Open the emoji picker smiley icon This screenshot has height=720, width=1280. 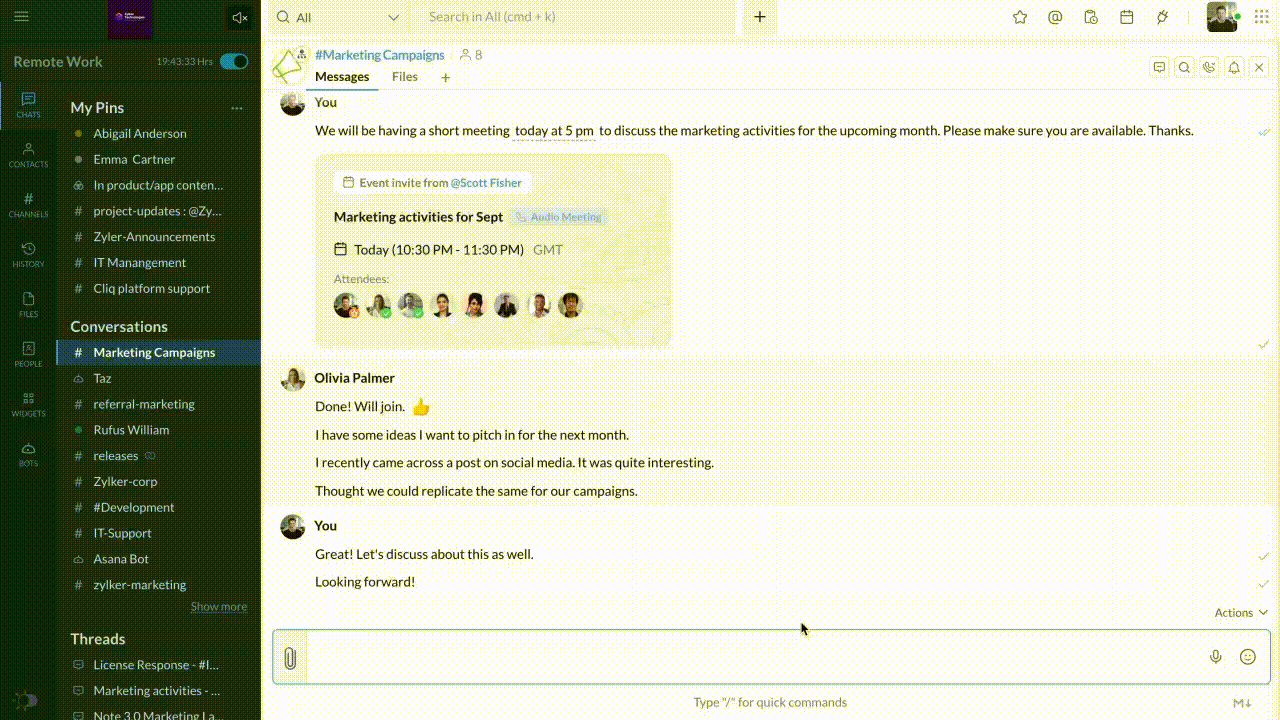(1247, 657)
